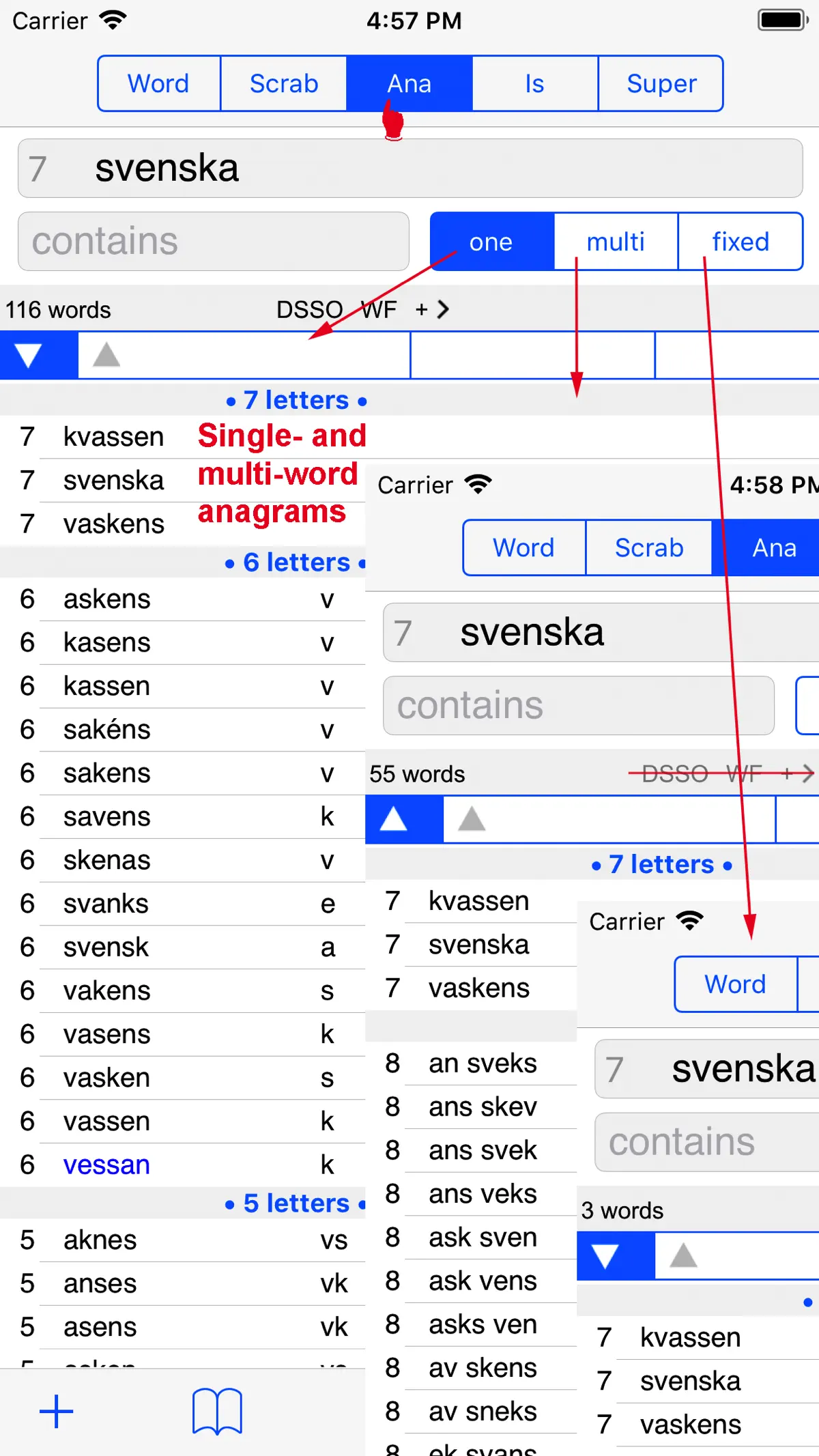
Task: Tap the white down-triangle sort button
Action: [x=29, y=355]
